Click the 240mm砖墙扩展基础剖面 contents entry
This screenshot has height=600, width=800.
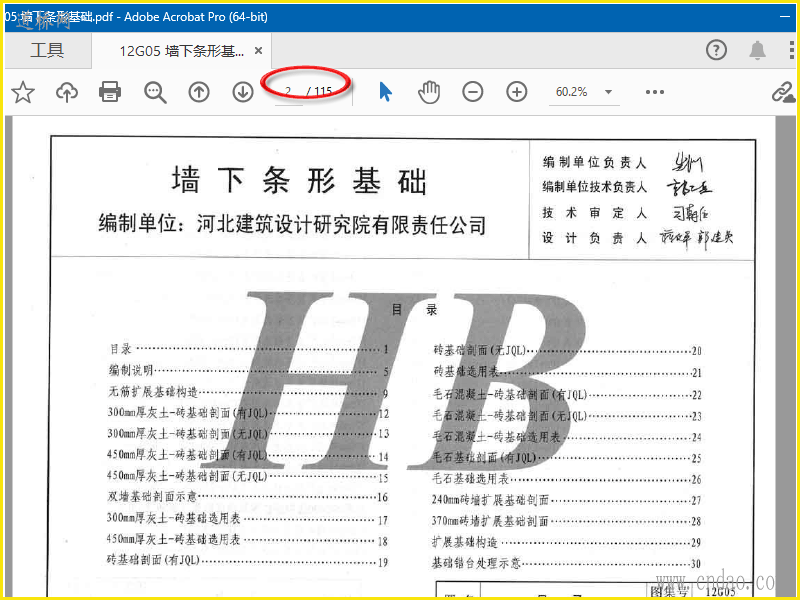[x=567, y=499]
